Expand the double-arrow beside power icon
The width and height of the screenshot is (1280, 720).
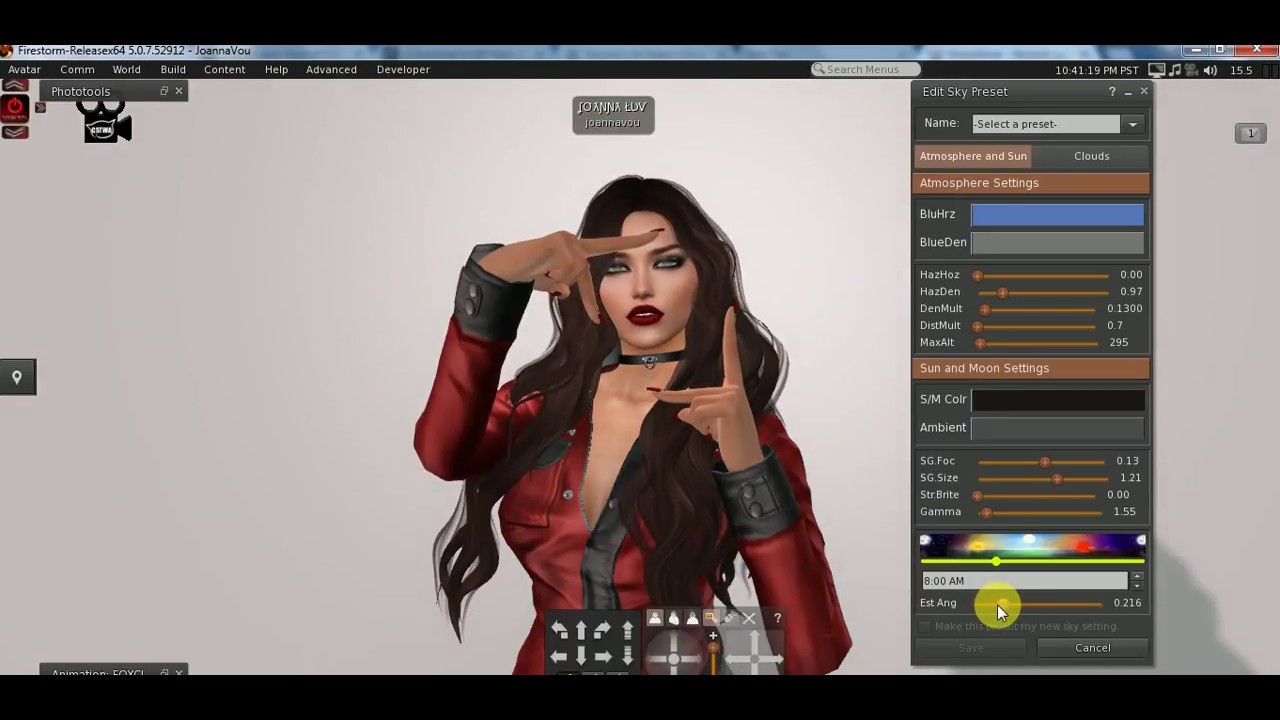click(41, 107)
